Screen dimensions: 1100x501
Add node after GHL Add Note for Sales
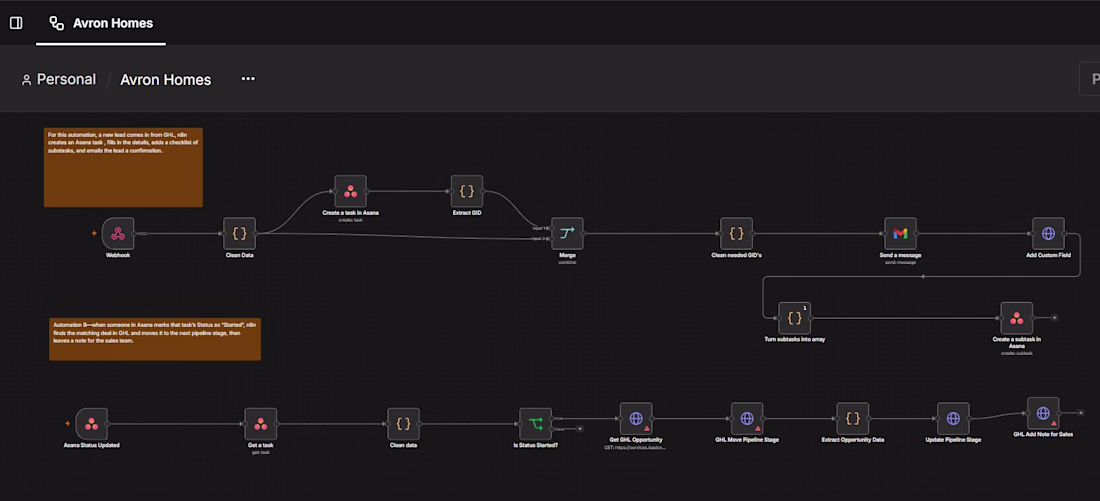1080,413
